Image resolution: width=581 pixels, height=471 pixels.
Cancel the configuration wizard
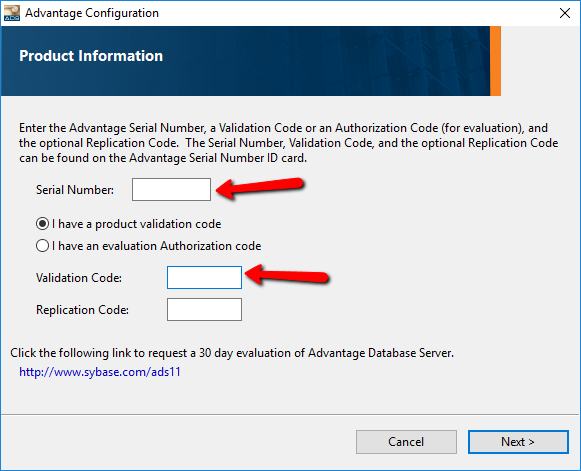[x=406, y=442]
